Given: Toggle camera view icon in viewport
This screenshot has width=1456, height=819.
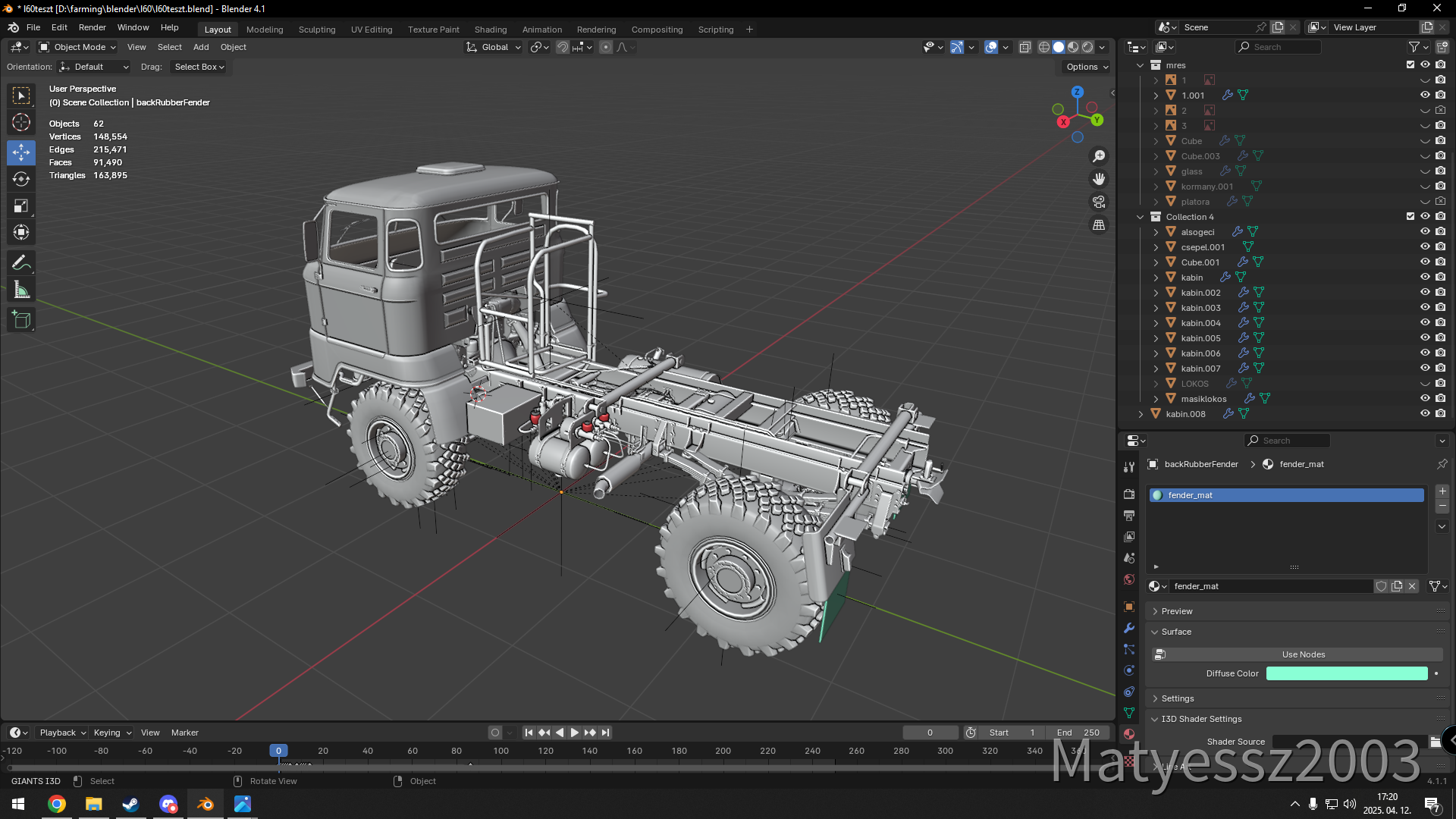Looking at the screenshot, I should (1099, 202).
